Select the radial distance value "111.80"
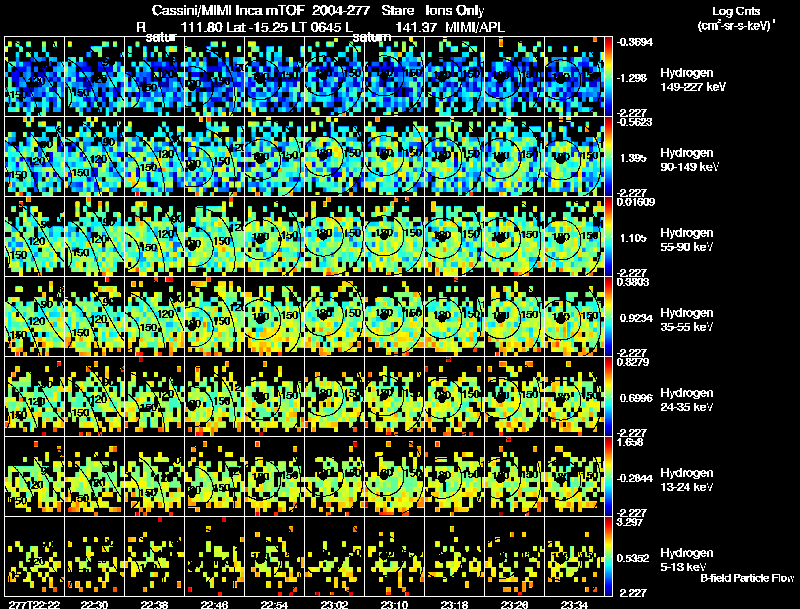 click(202, 27)
